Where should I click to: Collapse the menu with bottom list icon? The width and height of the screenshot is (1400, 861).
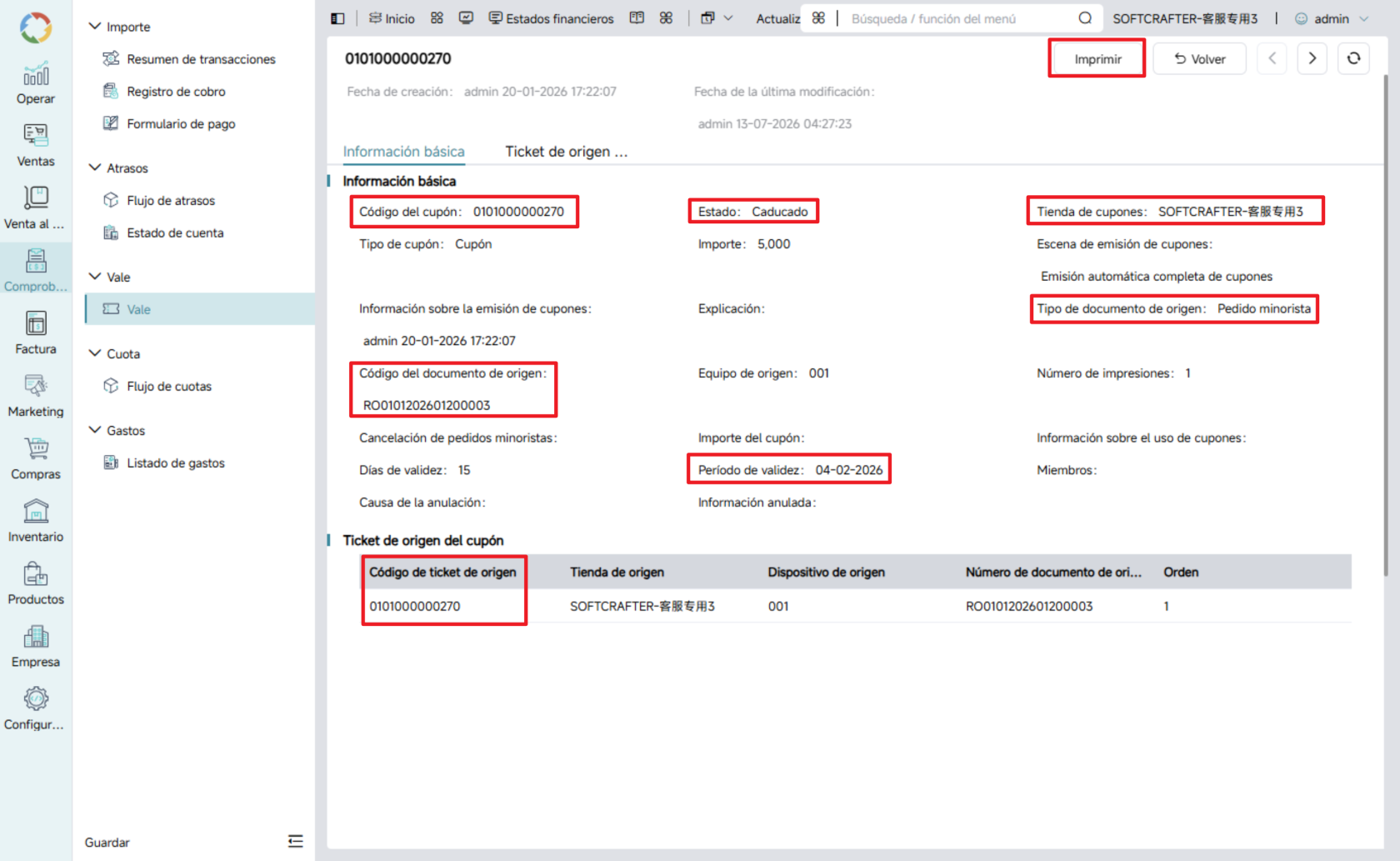(296, 841)
